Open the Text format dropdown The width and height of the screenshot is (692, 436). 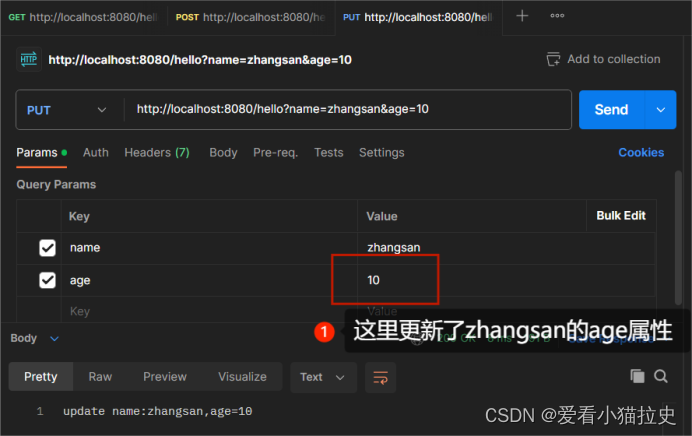pyautogui.click(x=323, y=377)
